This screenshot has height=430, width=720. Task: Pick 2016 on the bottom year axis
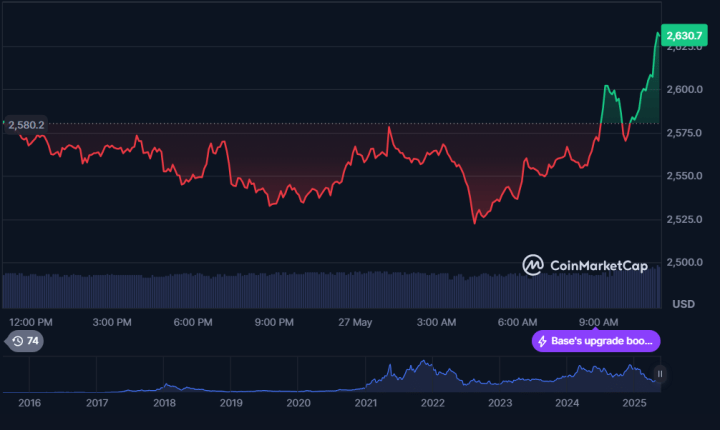[x=30, y=402]
